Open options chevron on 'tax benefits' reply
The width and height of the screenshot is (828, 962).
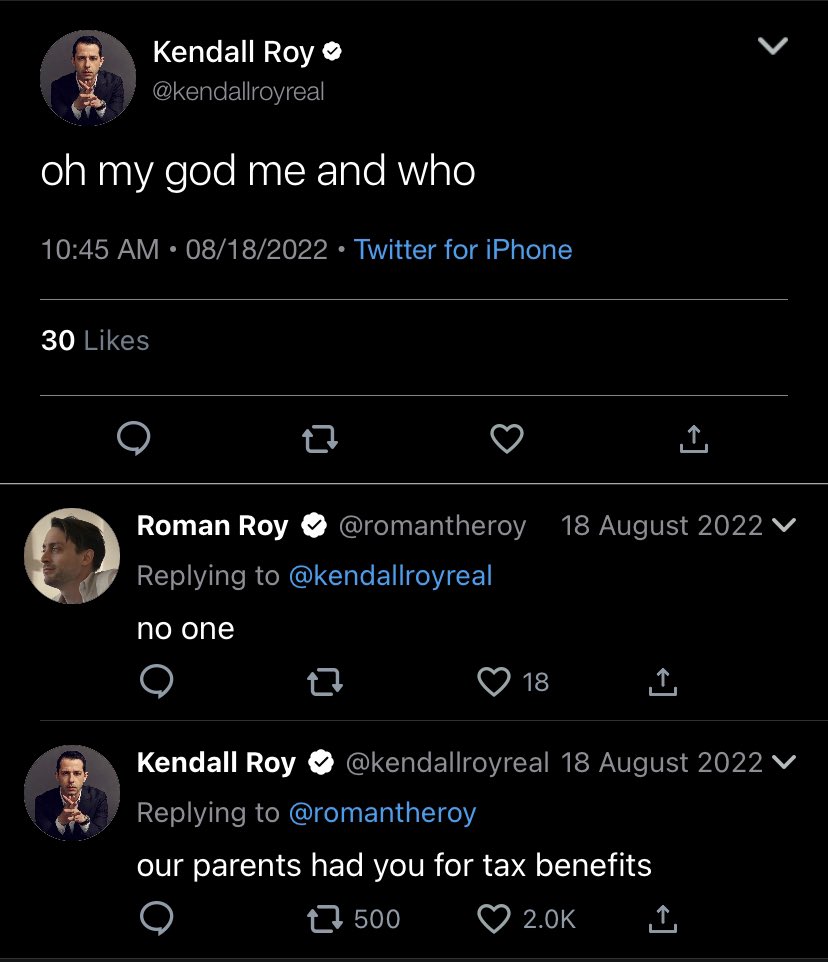point(785,762)
